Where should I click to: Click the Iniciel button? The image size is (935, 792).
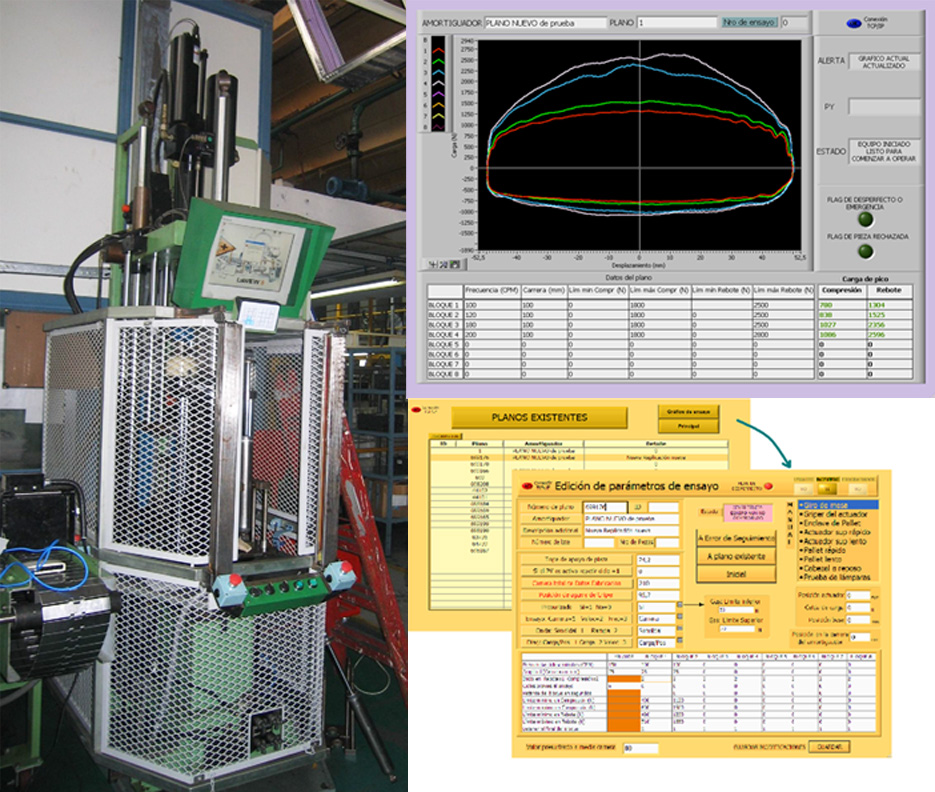(736, 574)
